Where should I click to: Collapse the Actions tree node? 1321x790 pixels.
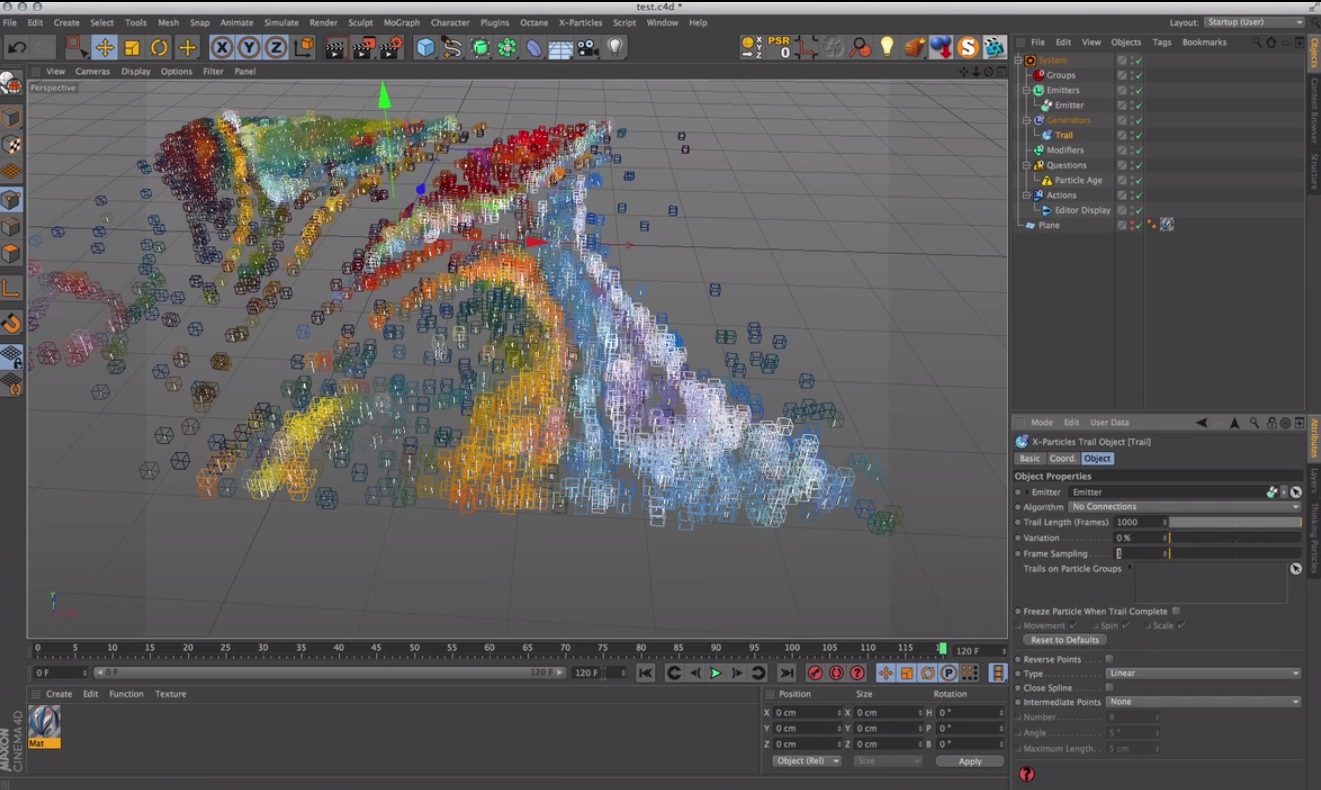(x=1026, y=195)
